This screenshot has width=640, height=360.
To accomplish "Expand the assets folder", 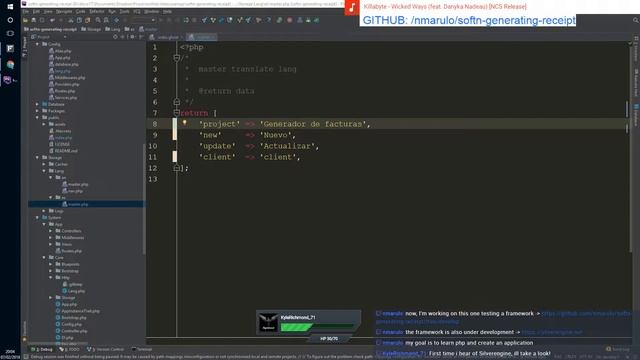I will pyautogui.click(x=44, y=124).
